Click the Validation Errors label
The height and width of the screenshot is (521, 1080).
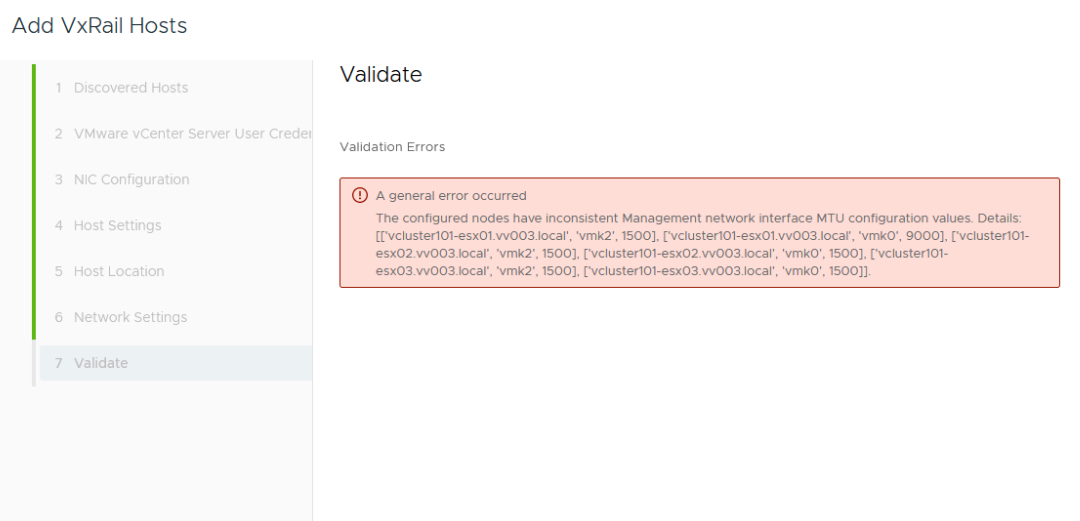392,147
